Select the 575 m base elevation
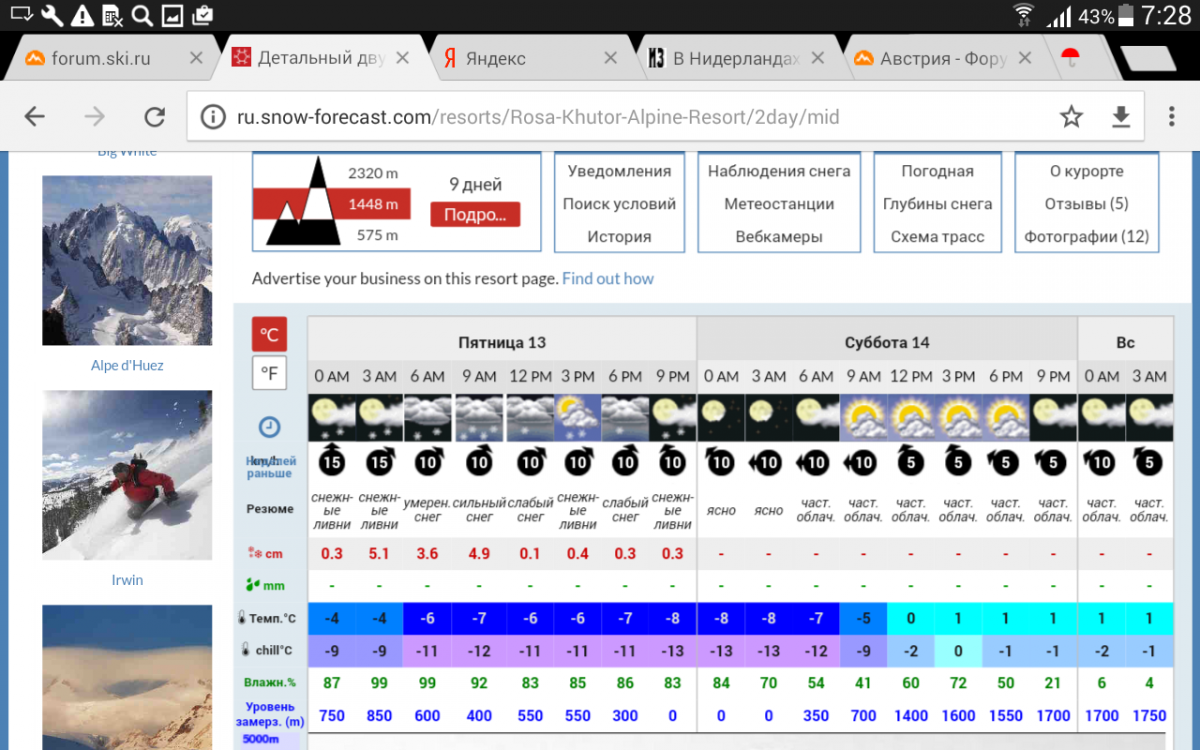1200x750 pixels. coord(377,235)
